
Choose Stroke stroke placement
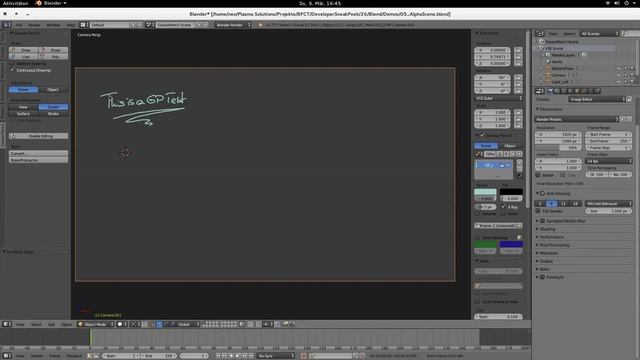(x=53, y=113)
